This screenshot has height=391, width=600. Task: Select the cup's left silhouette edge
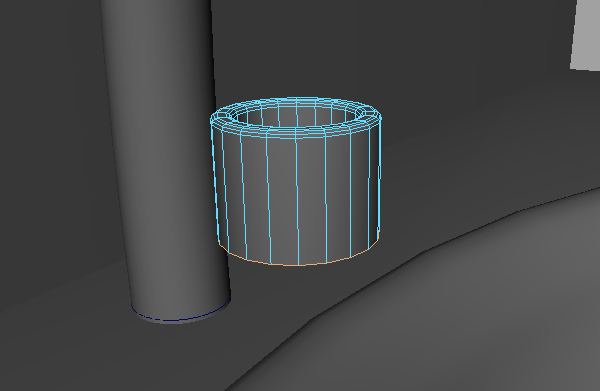(x=215, y=184)
